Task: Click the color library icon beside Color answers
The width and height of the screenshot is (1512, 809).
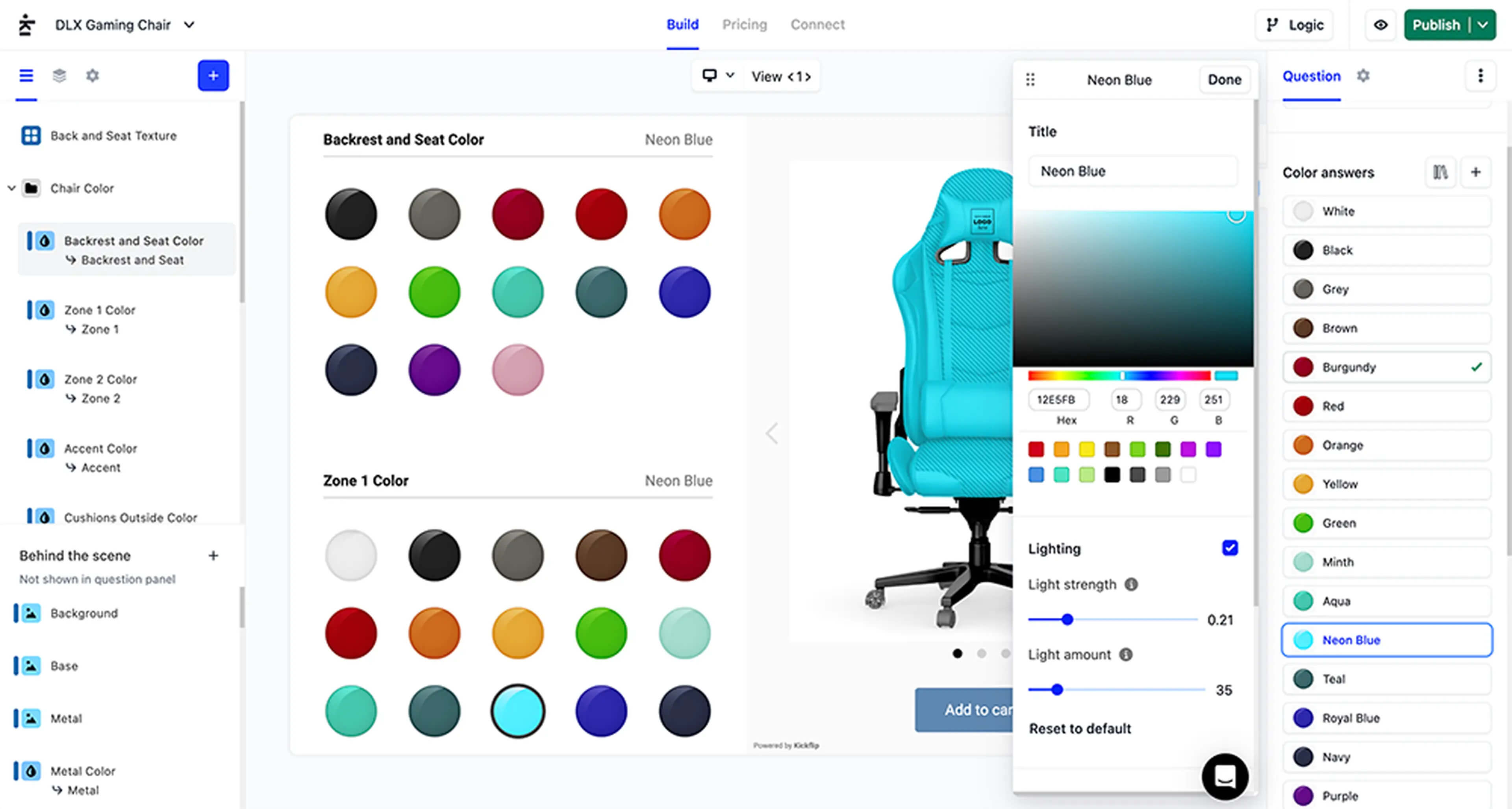Action: coord(1440,172)
